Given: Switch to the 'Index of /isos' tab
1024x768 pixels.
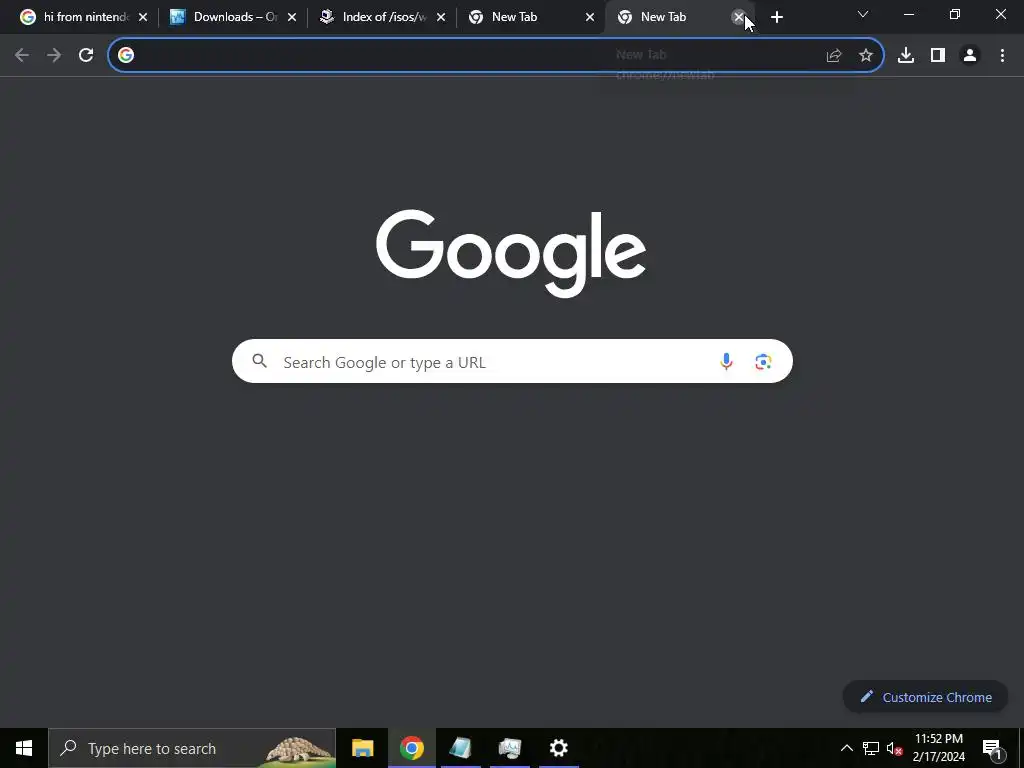Looking at the screenshot, I should pyautogui.click(x=384, y=17).
